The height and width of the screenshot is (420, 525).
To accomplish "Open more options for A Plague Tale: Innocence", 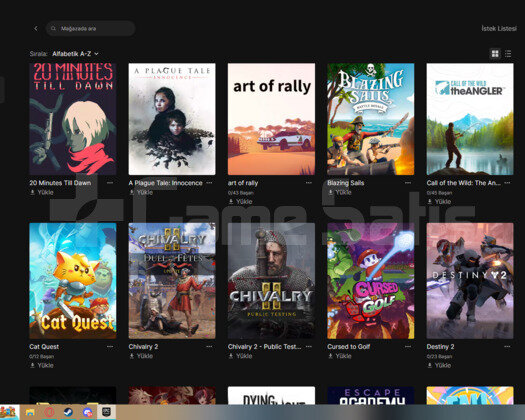I will point(209,183).
